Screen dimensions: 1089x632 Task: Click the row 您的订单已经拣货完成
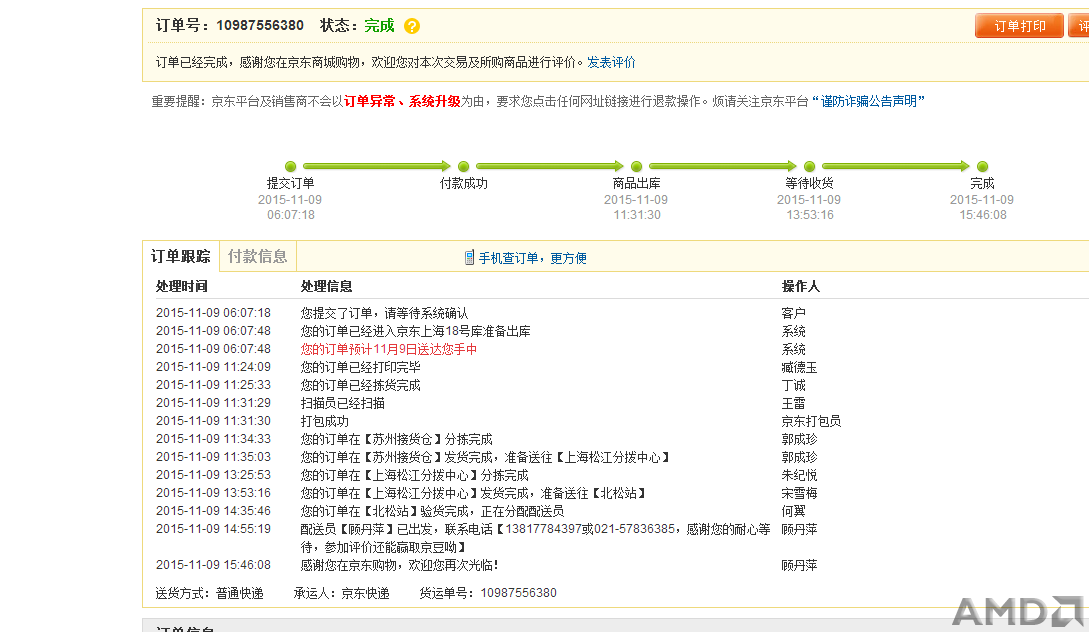360,385
